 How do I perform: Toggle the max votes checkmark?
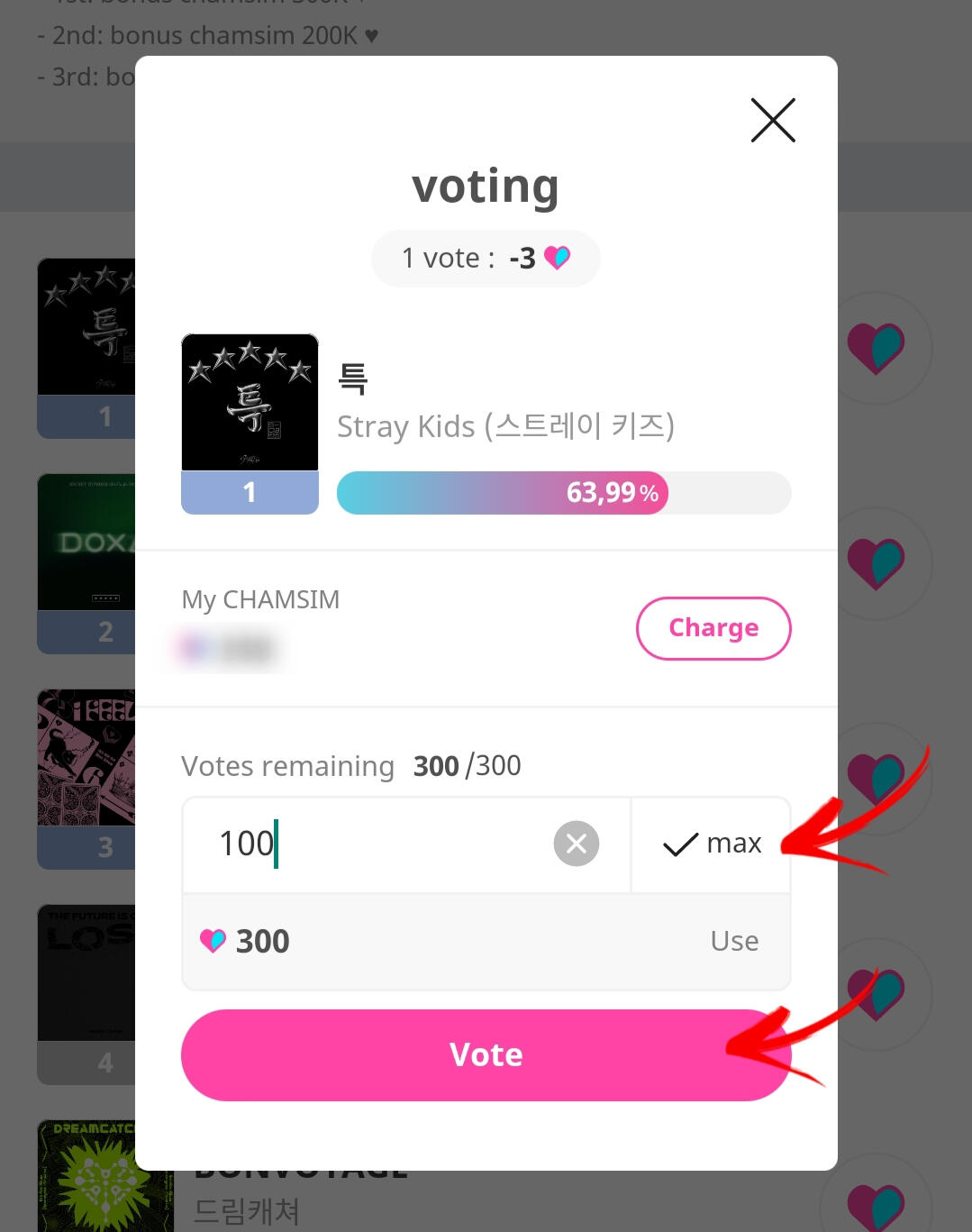point(712,844)
